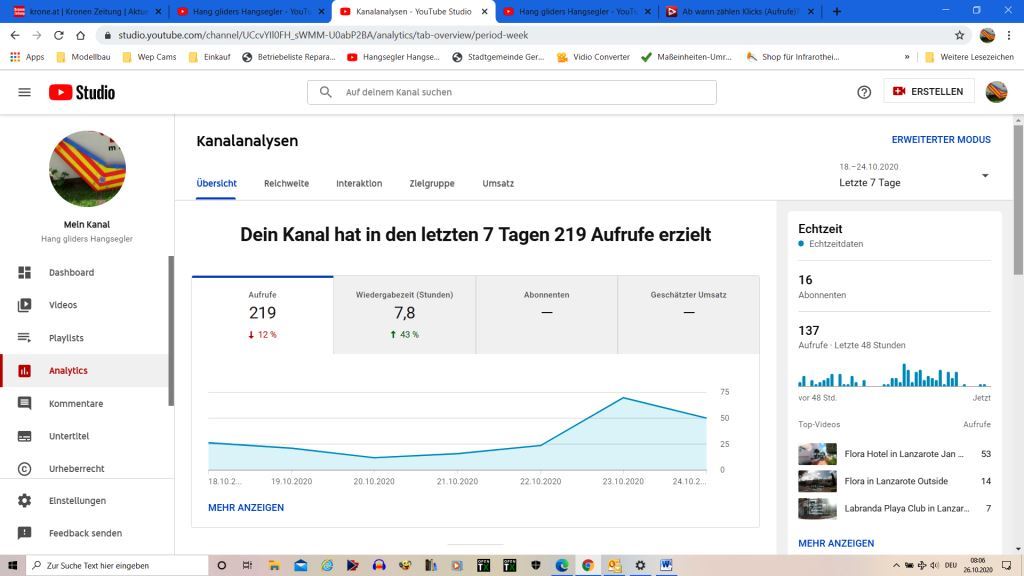The width and height of the screenshot is (1024, 576).
Task: Open Einstellungen gear in sidebar
Action: (x=77, y=501)
